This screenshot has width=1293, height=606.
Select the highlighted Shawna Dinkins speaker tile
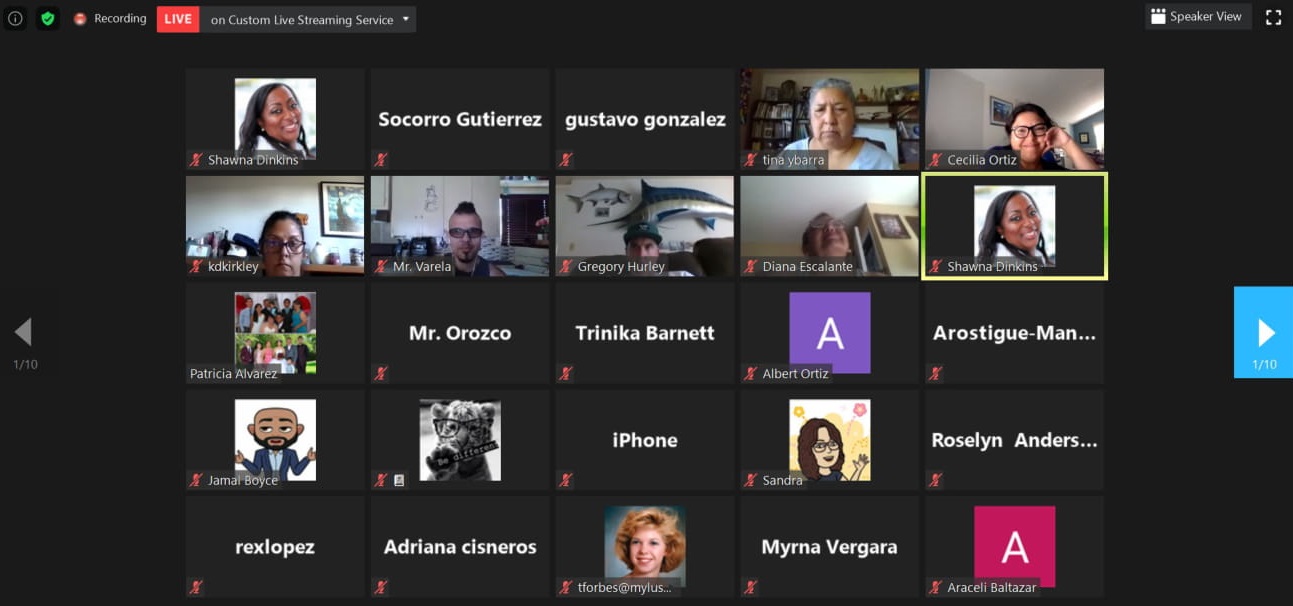tap(1014, 226)
